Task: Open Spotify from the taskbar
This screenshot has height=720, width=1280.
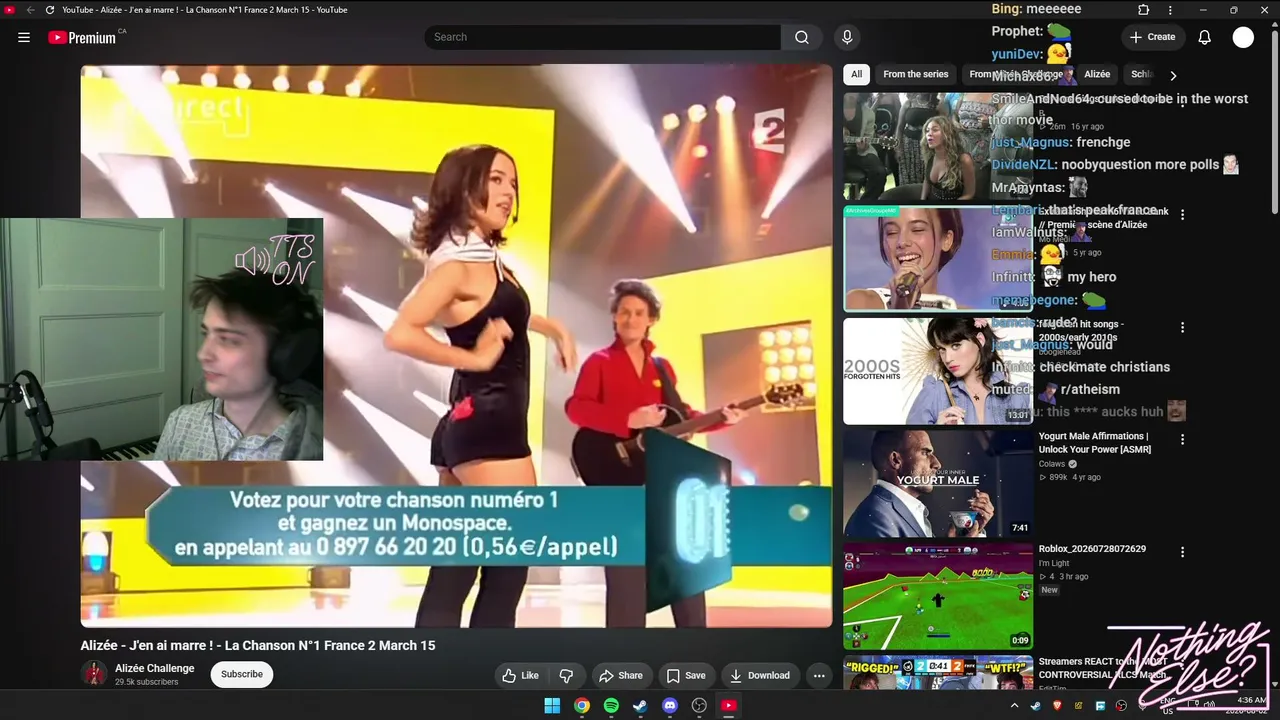Action: point(611,705)
